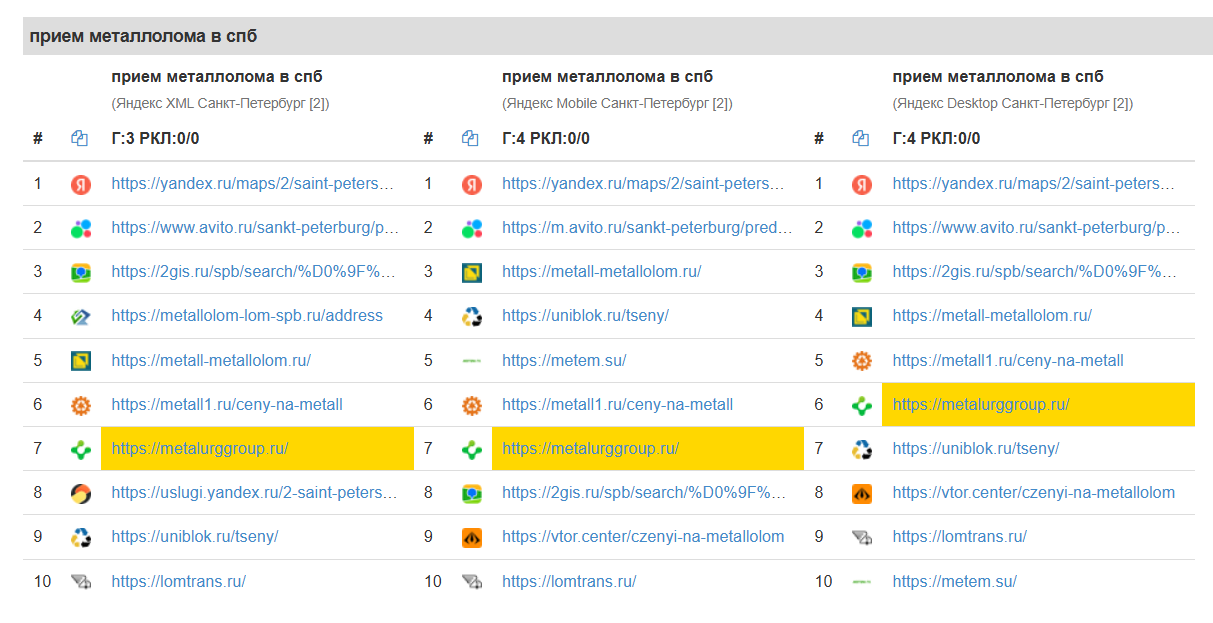This screenshot has height=623, width=1213.
Task: Click the favicon beside the uslugi.yandex.ru link
Action: pyautogui.click(x=81, y=493)
